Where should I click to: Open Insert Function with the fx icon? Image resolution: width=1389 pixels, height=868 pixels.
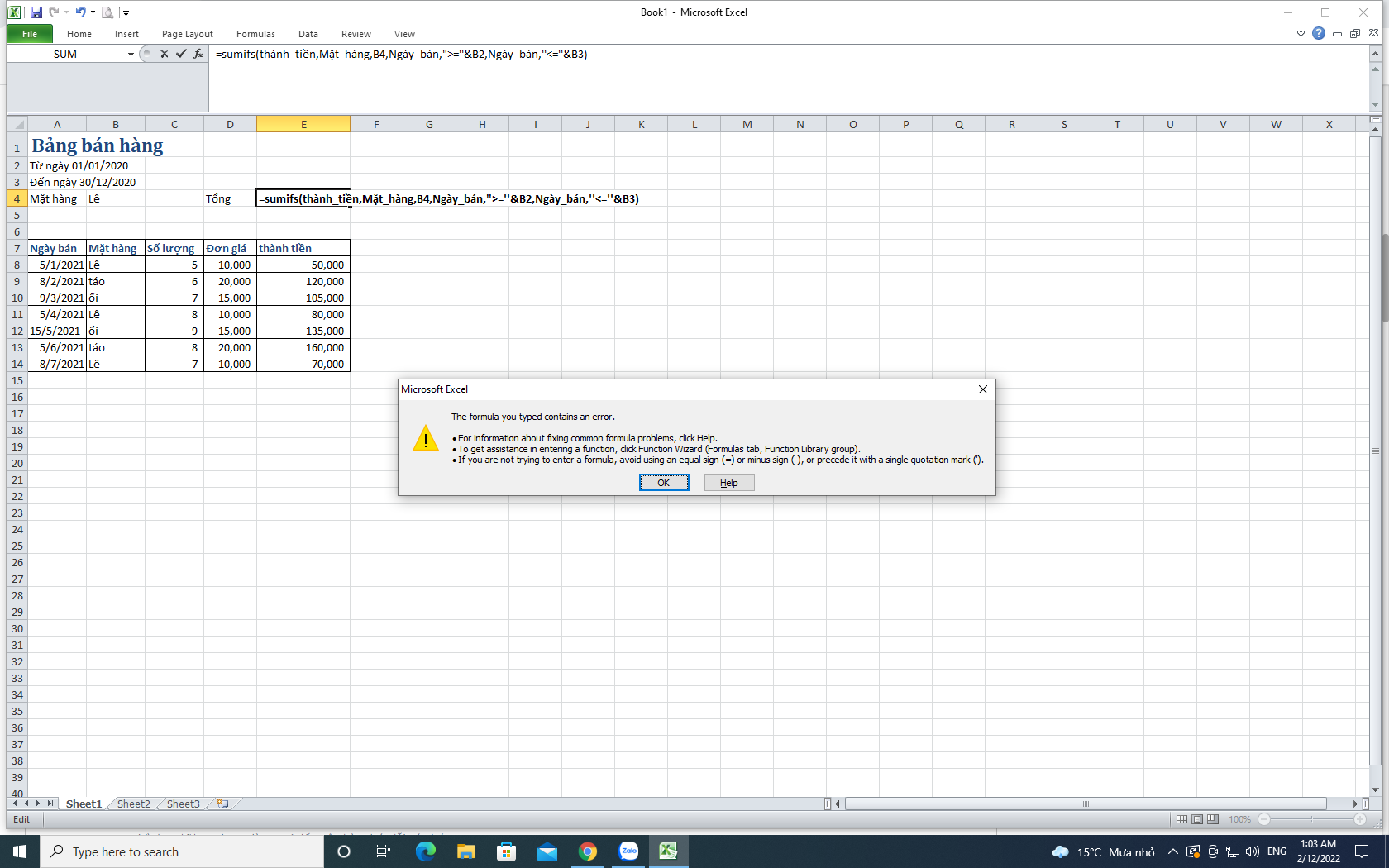(198, 54)
